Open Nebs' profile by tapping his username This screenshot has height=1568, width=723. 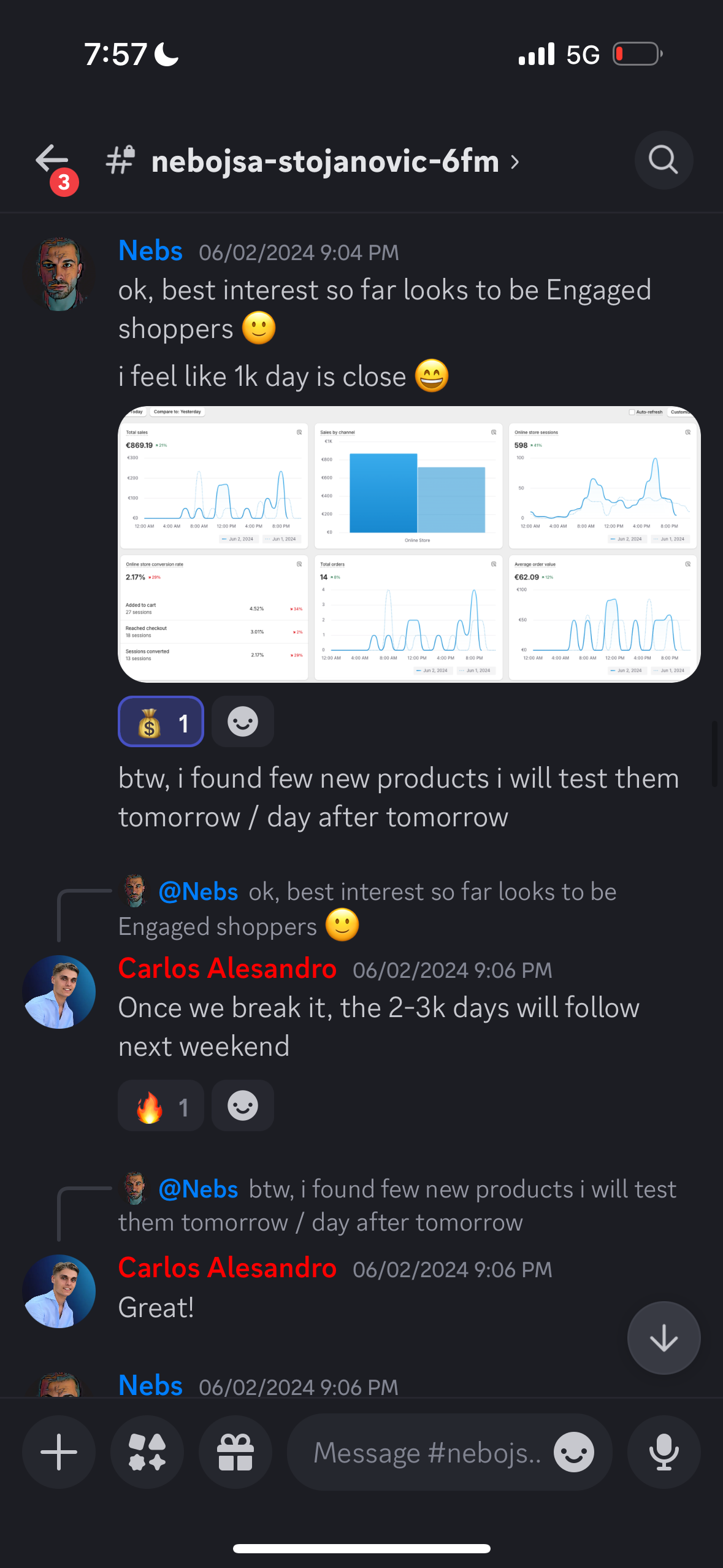(150, 250)
